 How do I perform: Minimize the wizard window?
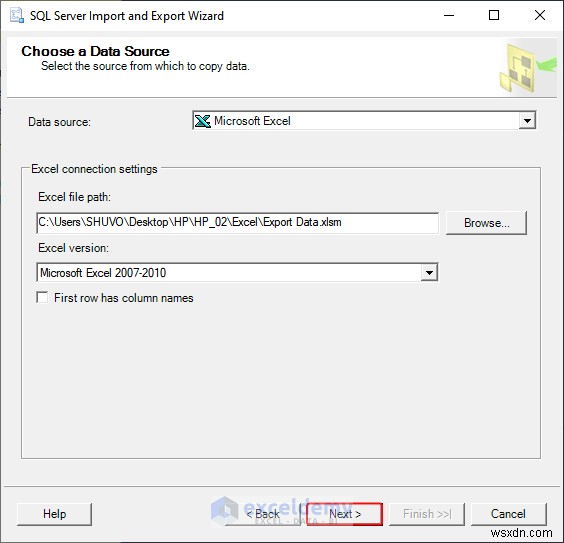(x=449, y=15)
